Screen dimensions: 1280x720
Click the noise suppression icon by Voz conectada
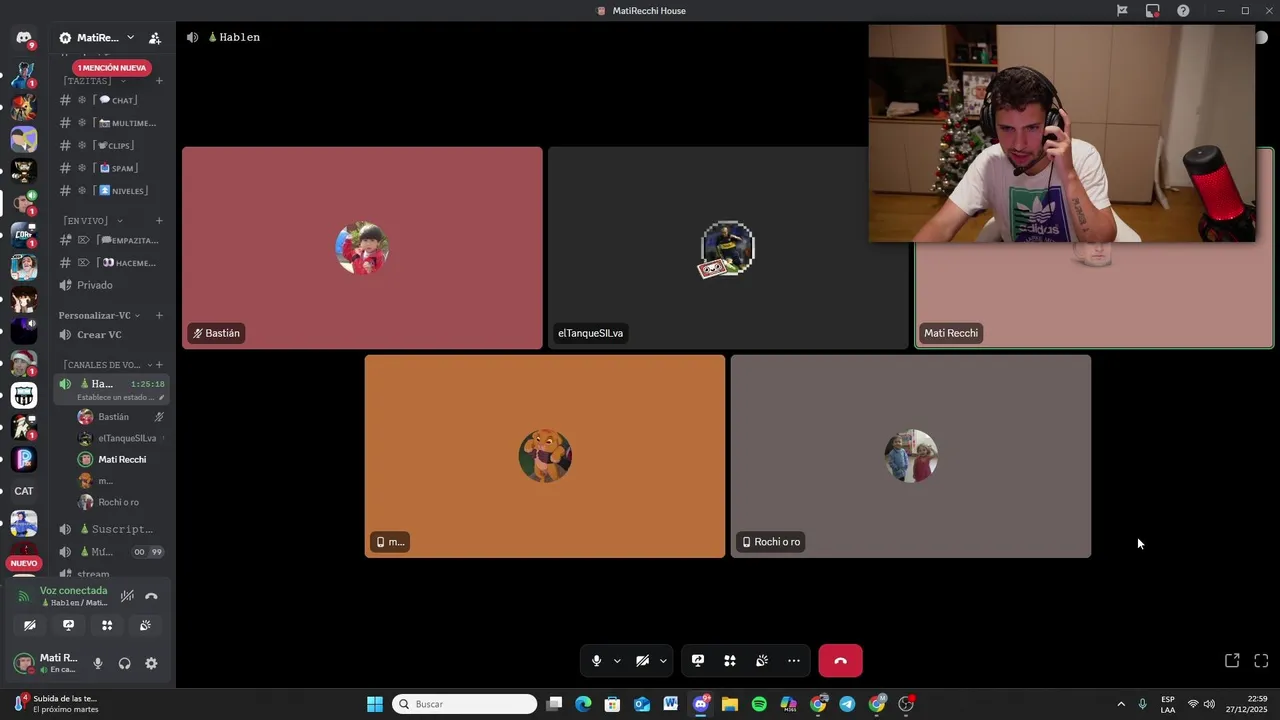point(127,596)
